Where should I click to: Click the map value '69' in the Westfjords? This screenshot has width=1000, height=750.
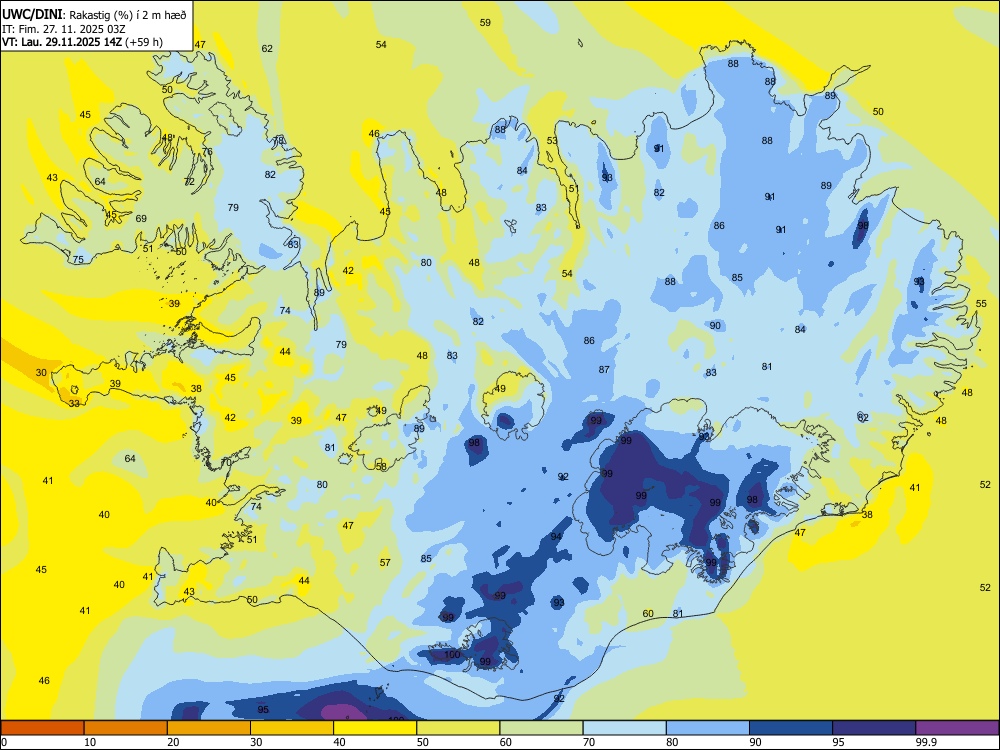click(141, 218)
